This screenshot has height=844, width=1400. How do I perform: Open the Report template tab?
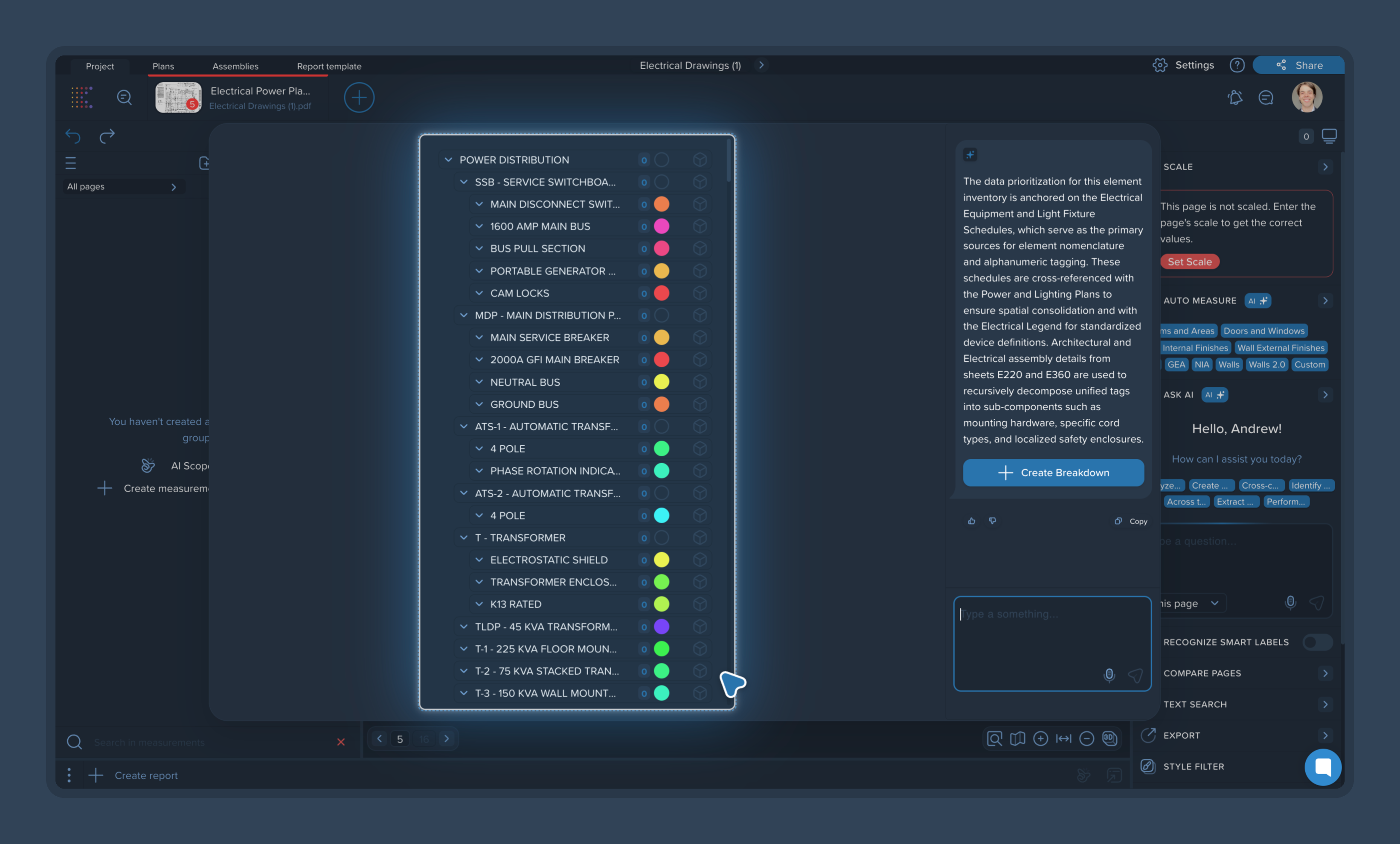pyautogui.click(x=329, y=67)
